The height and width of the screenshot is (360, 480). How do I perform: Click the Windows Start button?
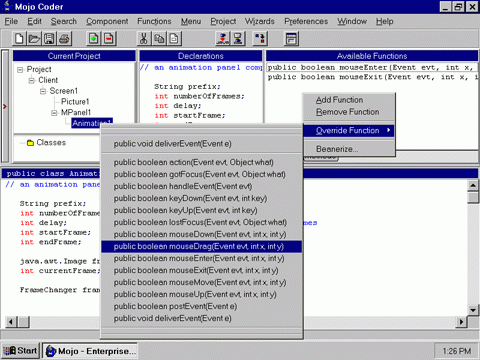pos(20,351)
